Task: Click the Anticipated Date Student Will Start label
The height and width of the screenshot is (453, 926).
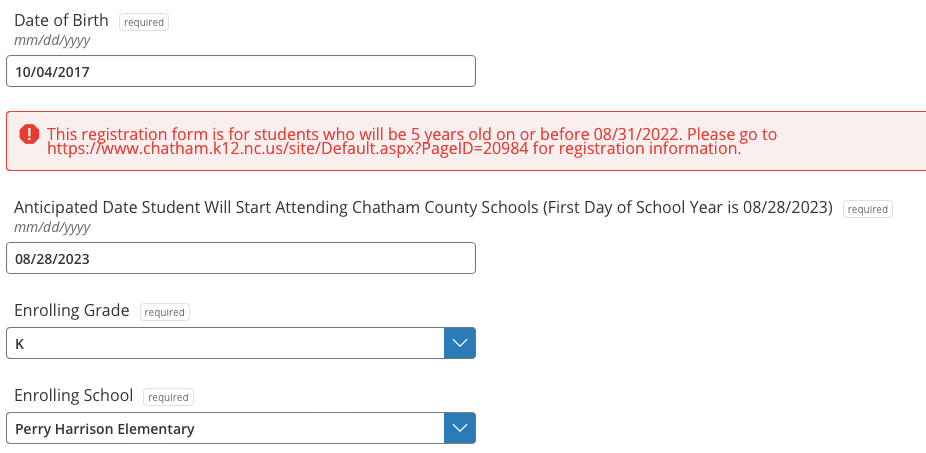Action: click(423, 208)
